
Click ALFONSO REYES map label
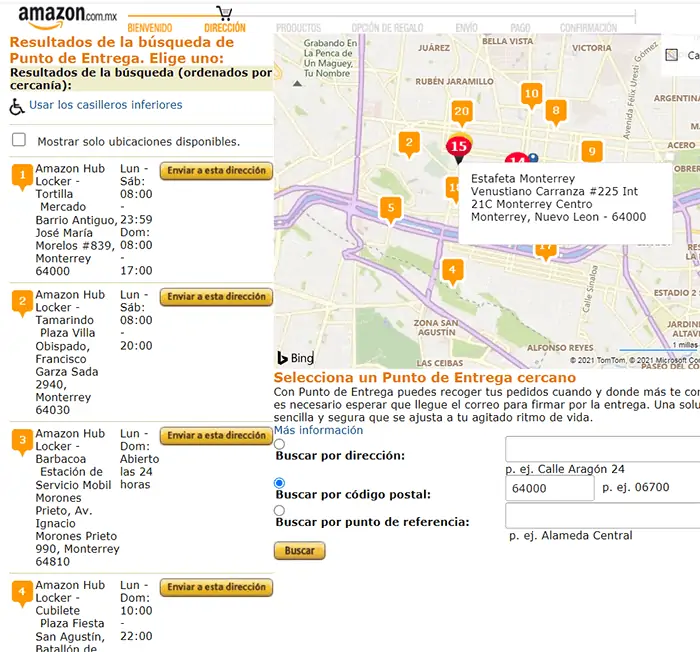pyautogui.click(x=560, y=348)
